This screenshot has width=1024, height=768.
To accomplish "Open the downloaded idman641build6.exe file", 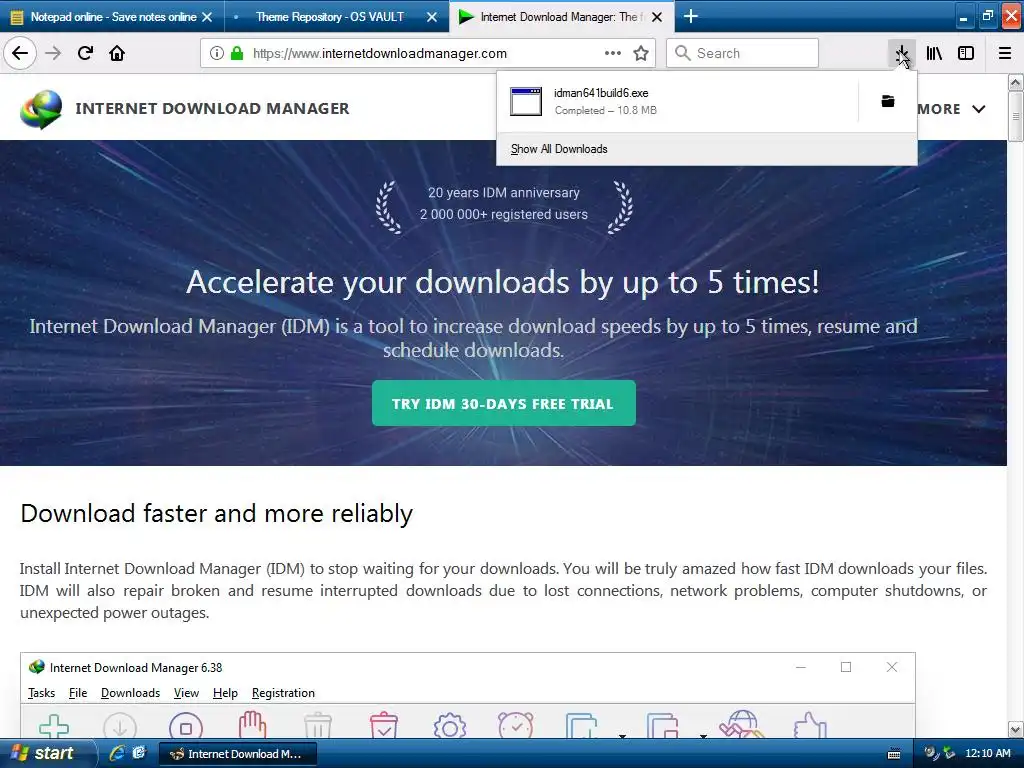I will point(677,101).
